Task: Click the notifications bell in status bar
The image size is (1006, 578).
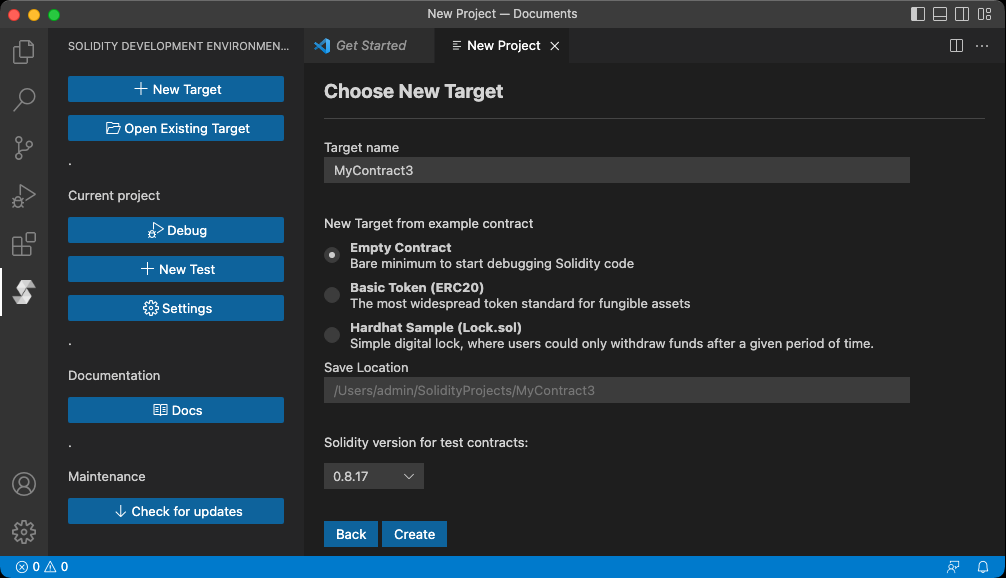Action: pyautogui.click(x=983, y=567)
